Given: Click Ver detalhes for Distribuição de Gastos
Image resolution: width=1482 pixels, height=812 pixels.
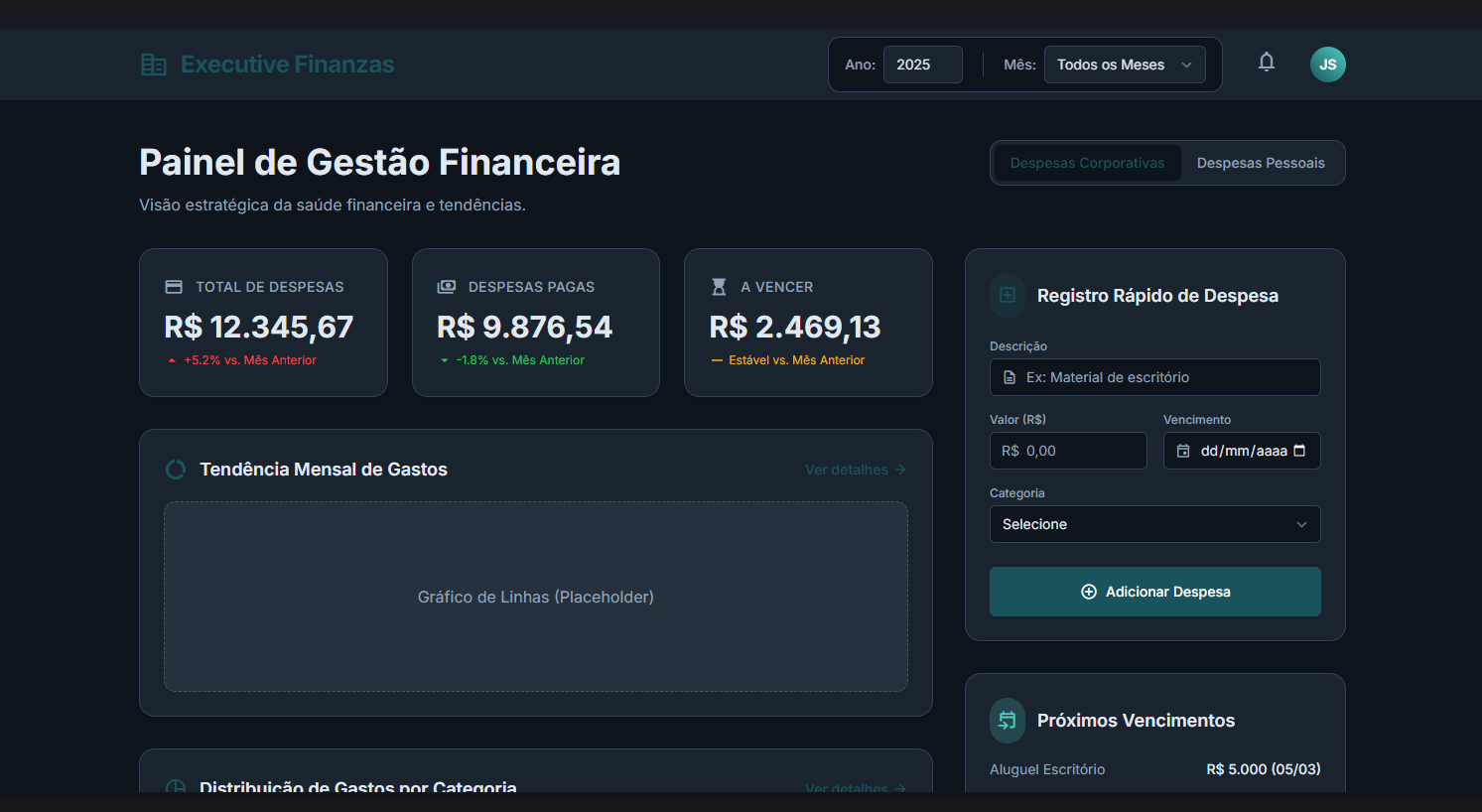Looking at the screenshot, I should point(855,787).
